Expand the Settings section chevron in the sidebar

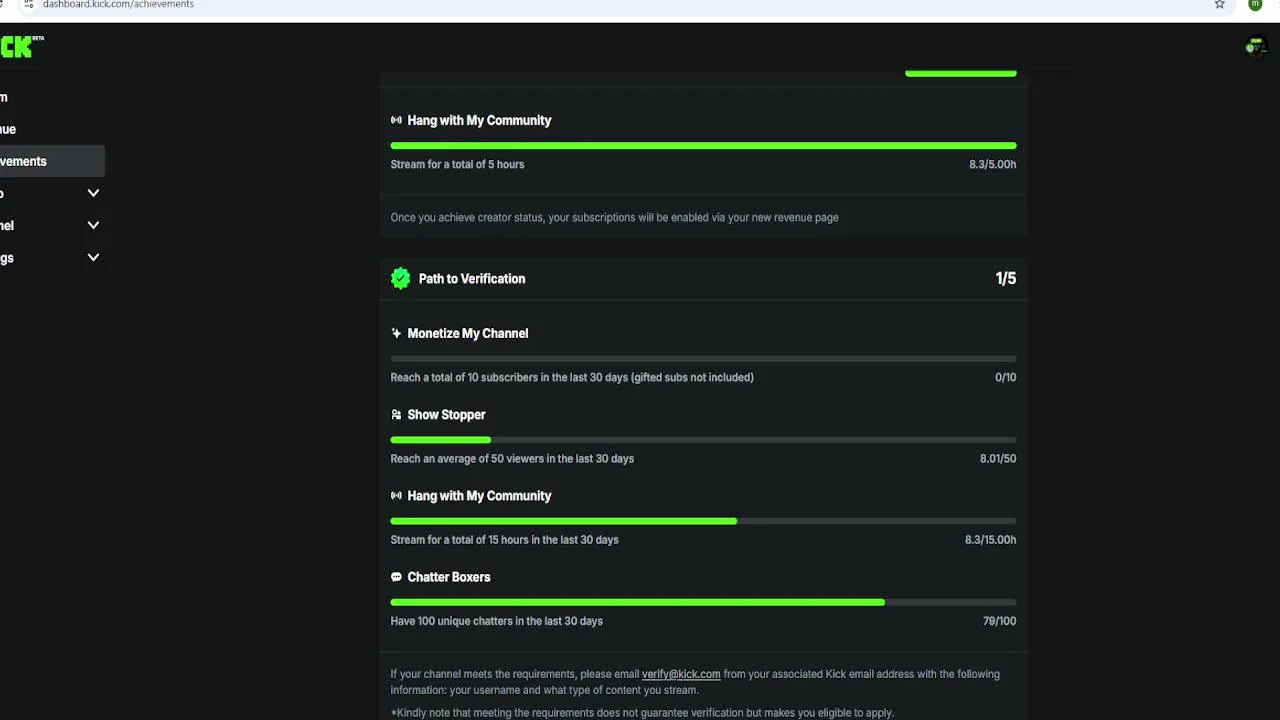[x=93, y=258]
